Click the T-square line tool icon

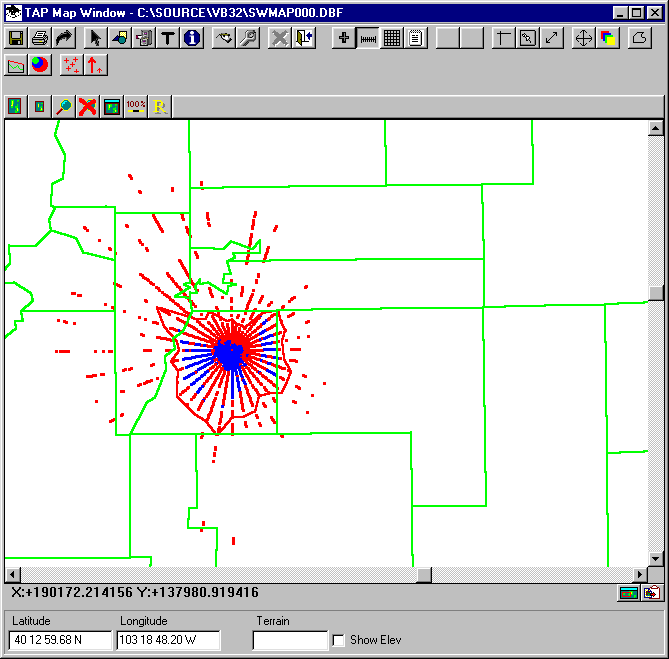click(503, 38)
